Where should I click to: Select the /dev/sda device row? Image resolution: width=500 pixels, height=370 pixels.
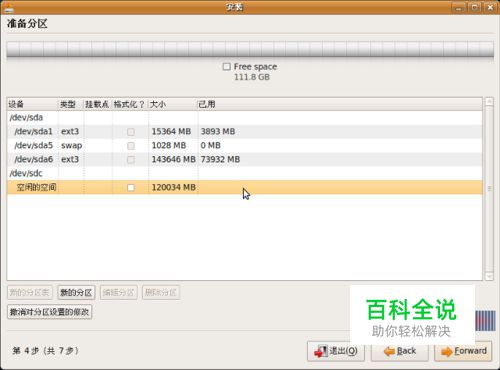(x=245, y=117)
